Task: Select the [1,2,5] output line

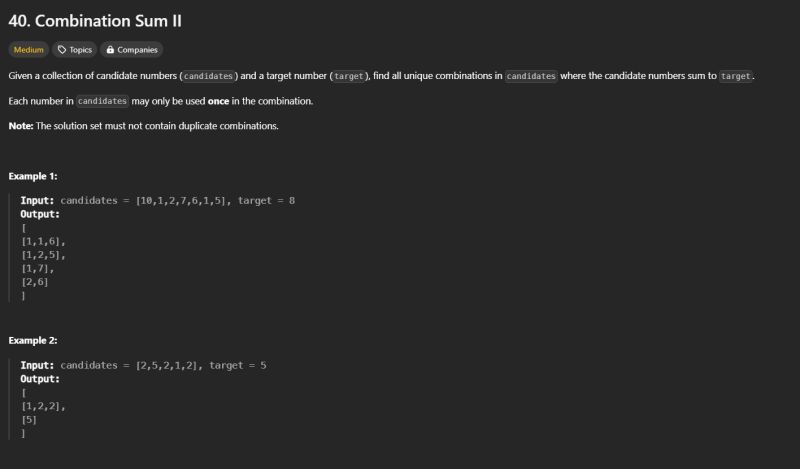Action: tap(43, 255)
